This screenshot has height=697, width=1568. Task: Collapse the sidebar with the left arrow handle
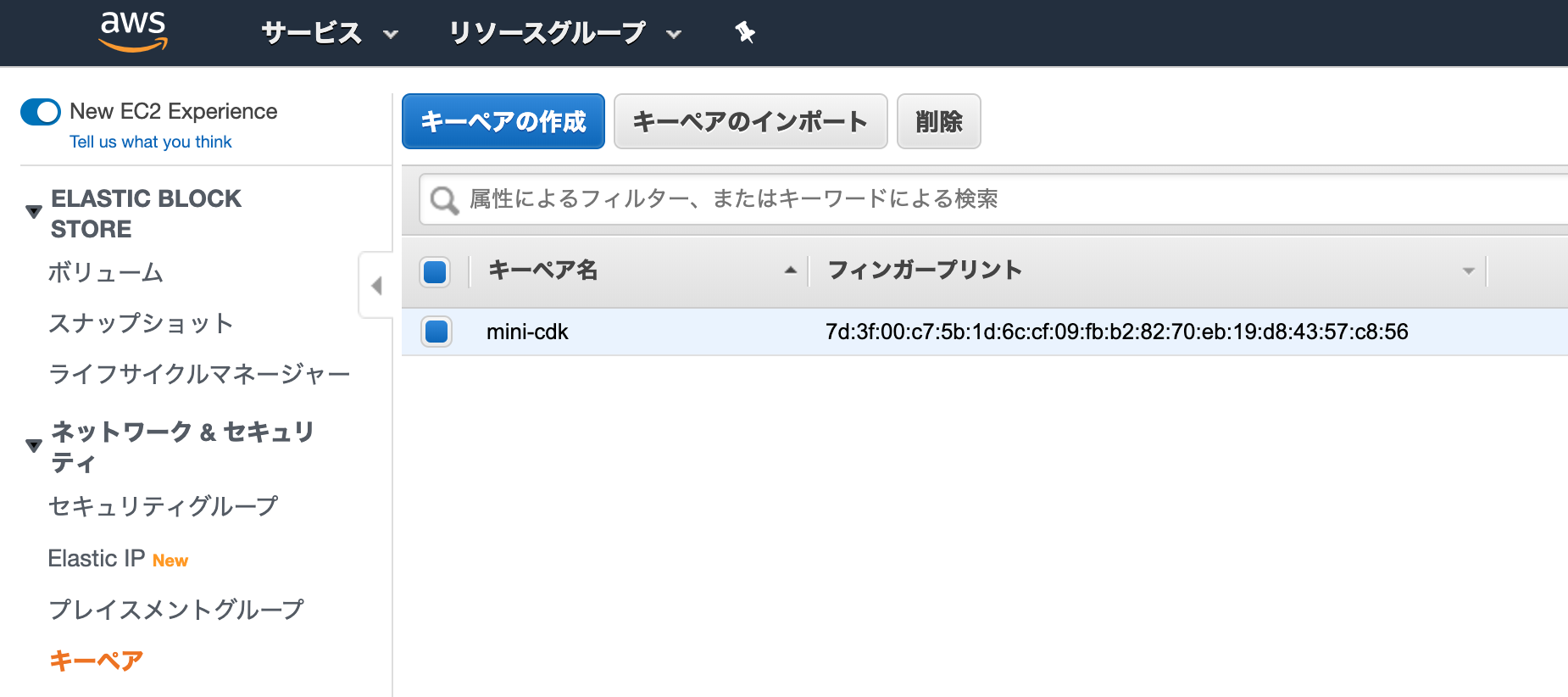tap(376, 286)
